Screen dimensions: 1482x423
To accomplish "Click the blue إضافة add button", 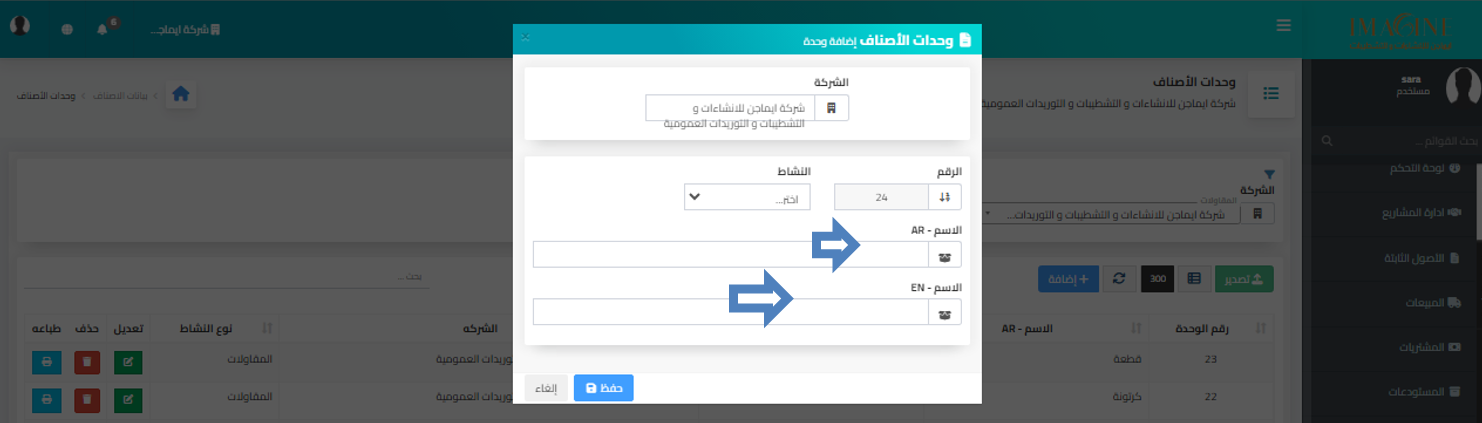I will [1069, 279].
